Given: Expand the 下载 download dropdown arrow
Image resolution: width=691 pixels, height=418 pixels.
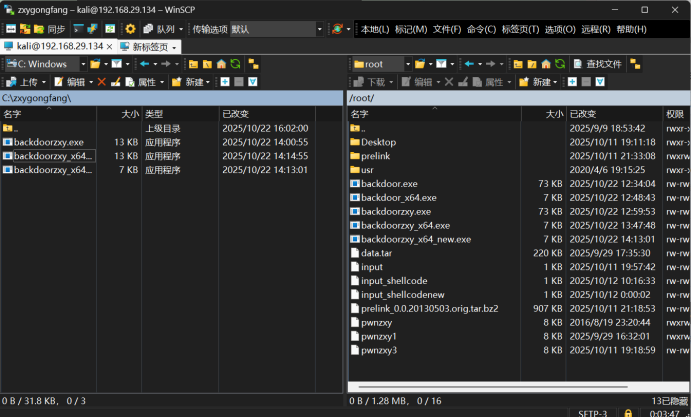Looking at the screenshot, I should coord(391,82).
